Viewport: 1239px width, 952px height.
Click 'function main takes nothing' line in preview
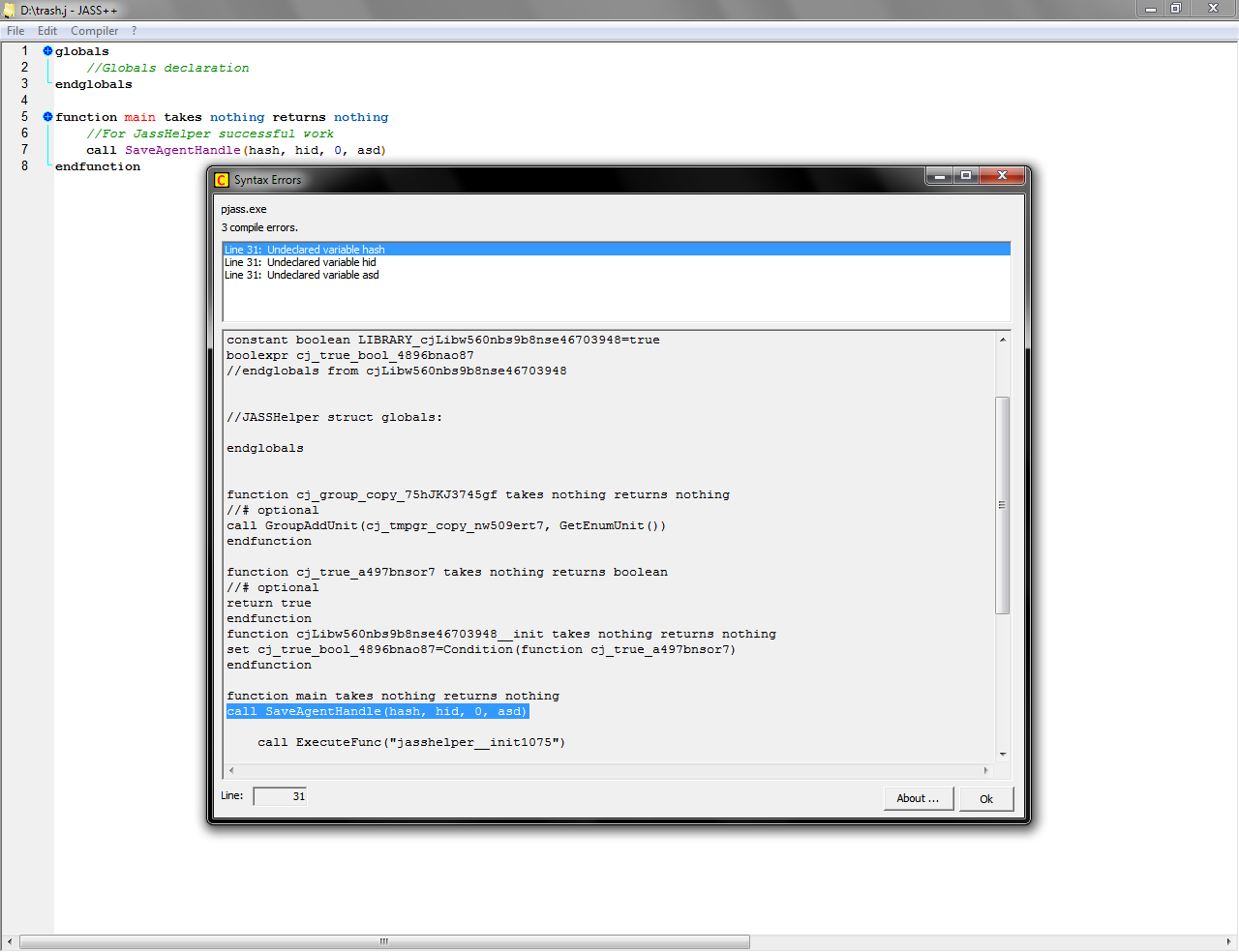tap(393, 696)
